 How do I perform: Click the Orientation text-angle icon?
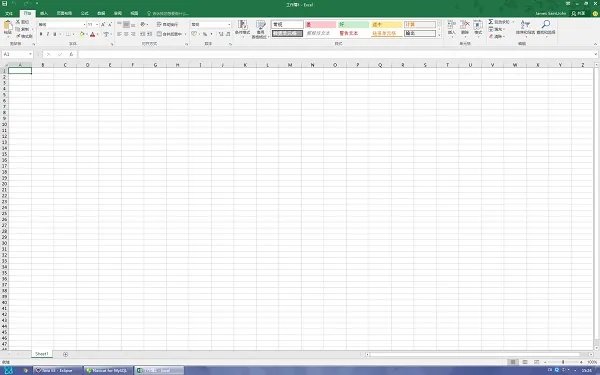(x=142, y=24)
